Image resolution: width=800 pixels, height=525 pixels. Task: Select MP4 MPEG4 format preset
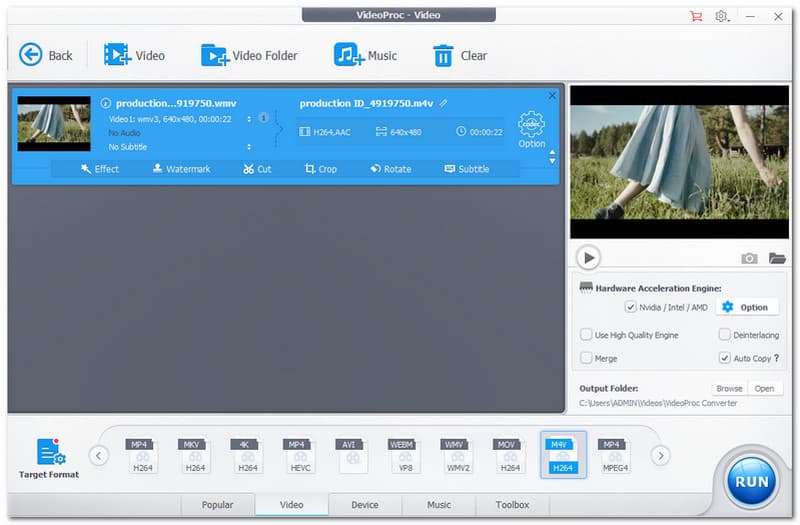(x=615, y=455)
